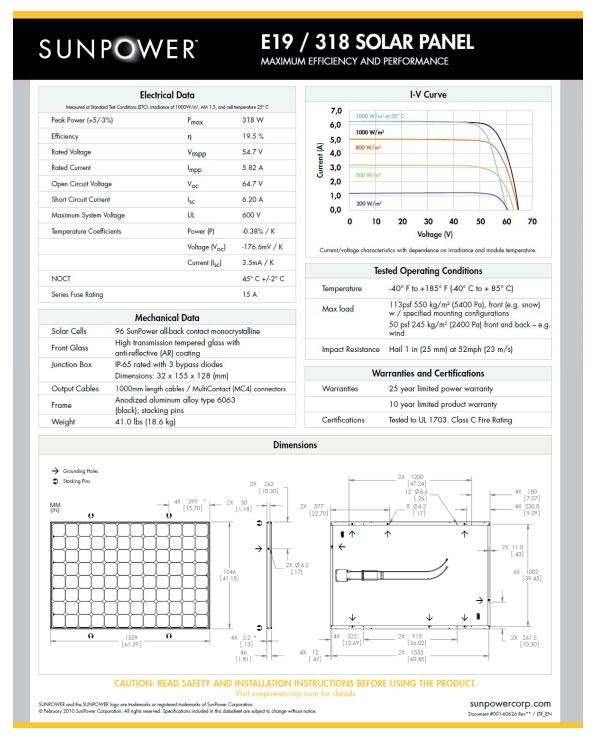Image resolution: width=596 pixels, height=741 pixels.
Task: Click the '2X 1200 [47.24]' dimension label
Action: [x=412, y=480]
